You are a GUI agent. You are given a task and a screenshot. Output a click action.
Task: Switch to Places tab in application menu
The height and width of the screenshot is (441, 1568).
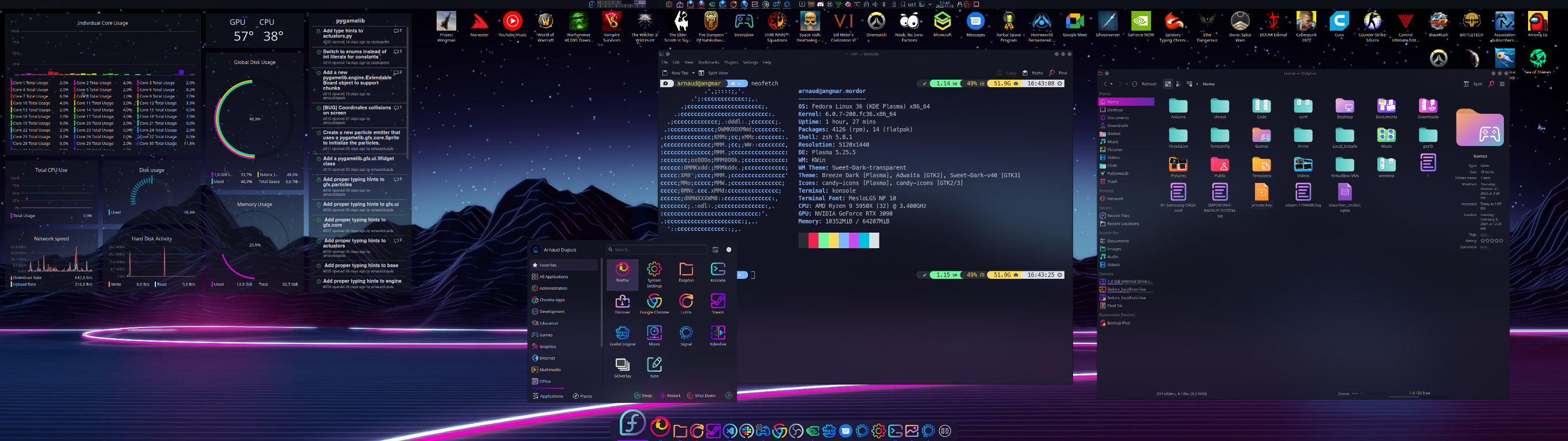pos(582,396)
